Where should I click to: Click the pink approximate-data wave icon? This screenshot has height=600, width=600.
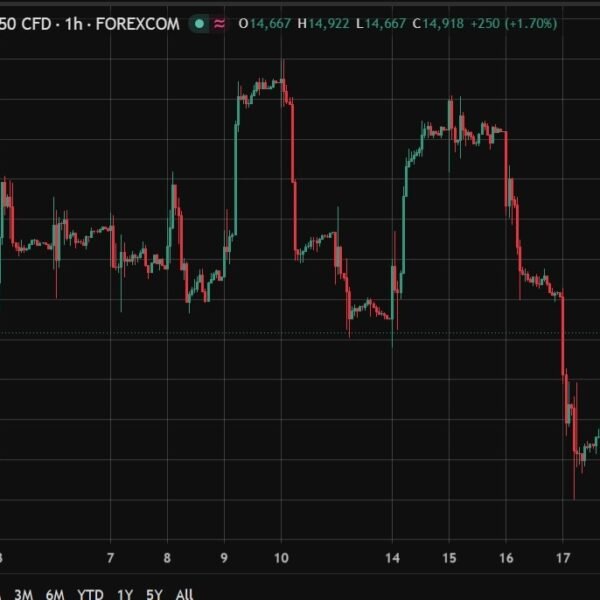219,24
